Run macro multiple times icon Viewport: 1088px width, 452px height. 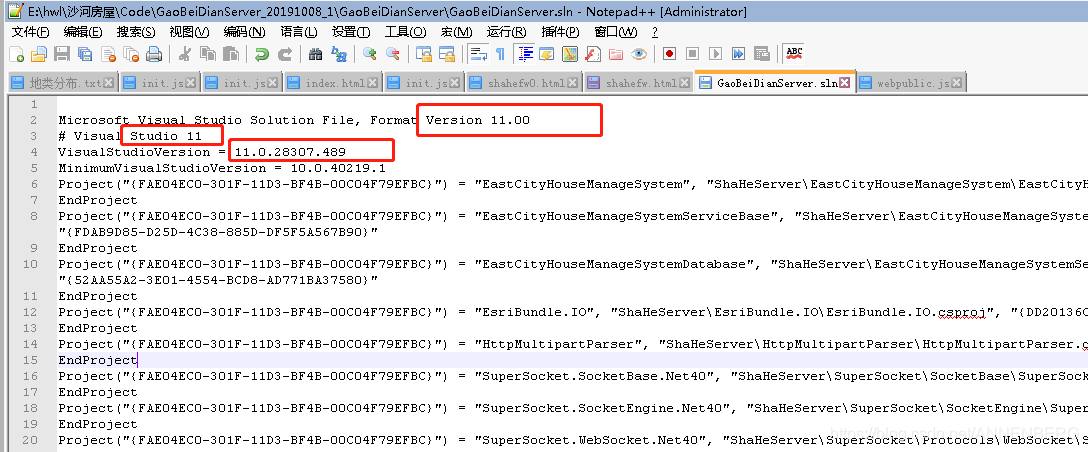click(738, 54)
